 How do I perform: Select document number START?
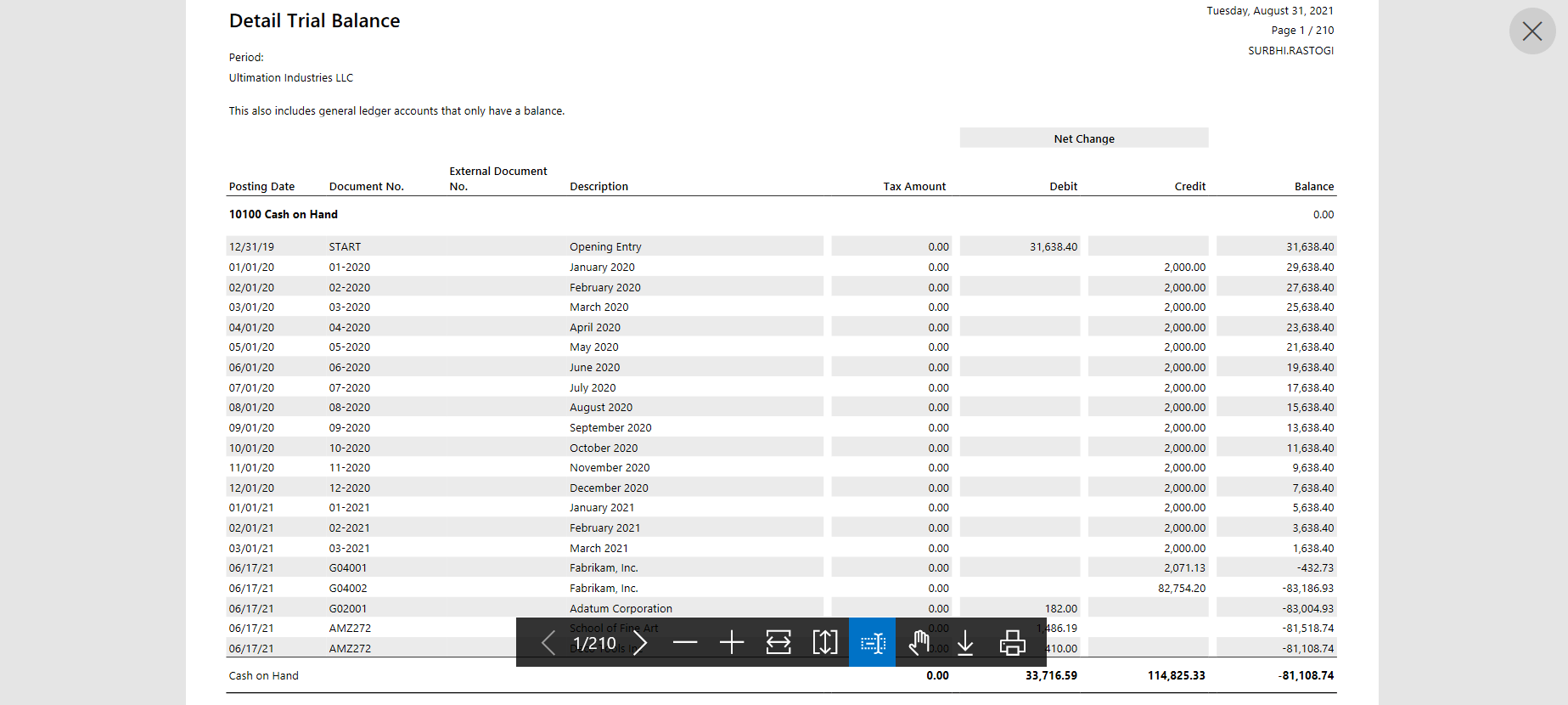[x=345, y=247]
